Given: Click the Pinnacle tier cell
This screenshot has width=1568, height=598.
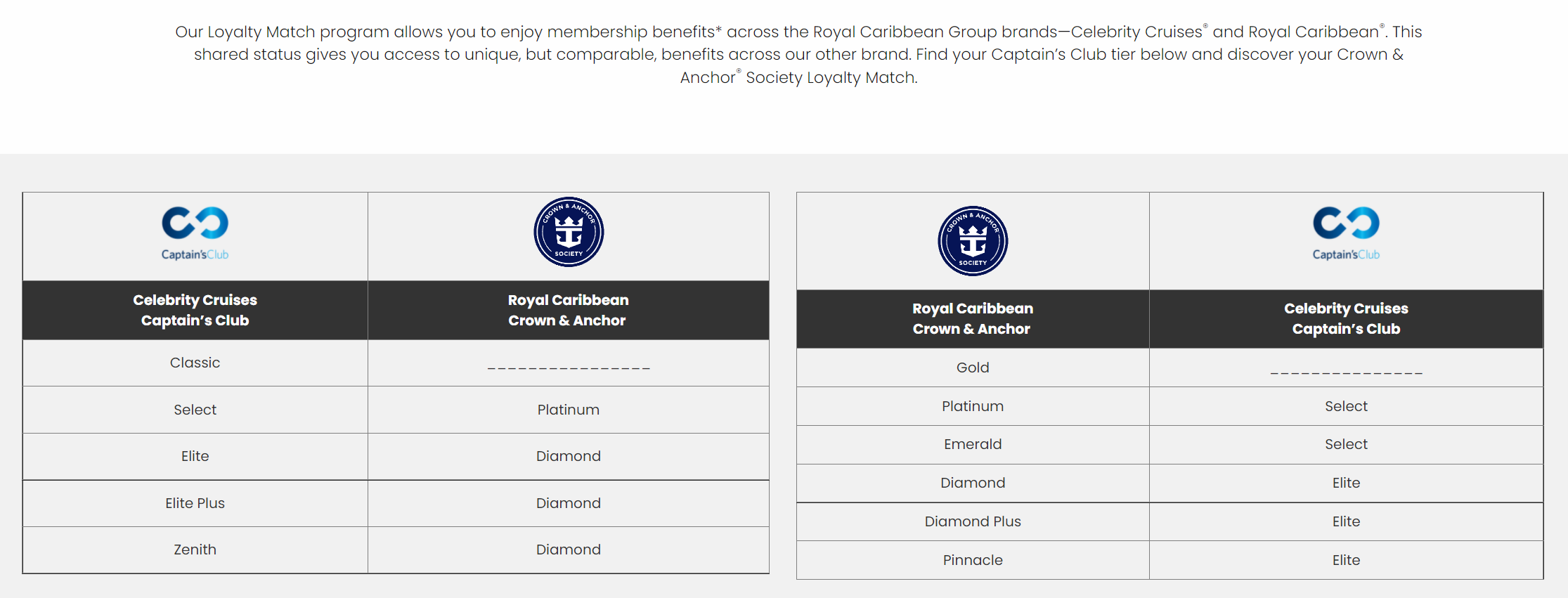Looking at the screenshot, I should [x=973, y=560].
